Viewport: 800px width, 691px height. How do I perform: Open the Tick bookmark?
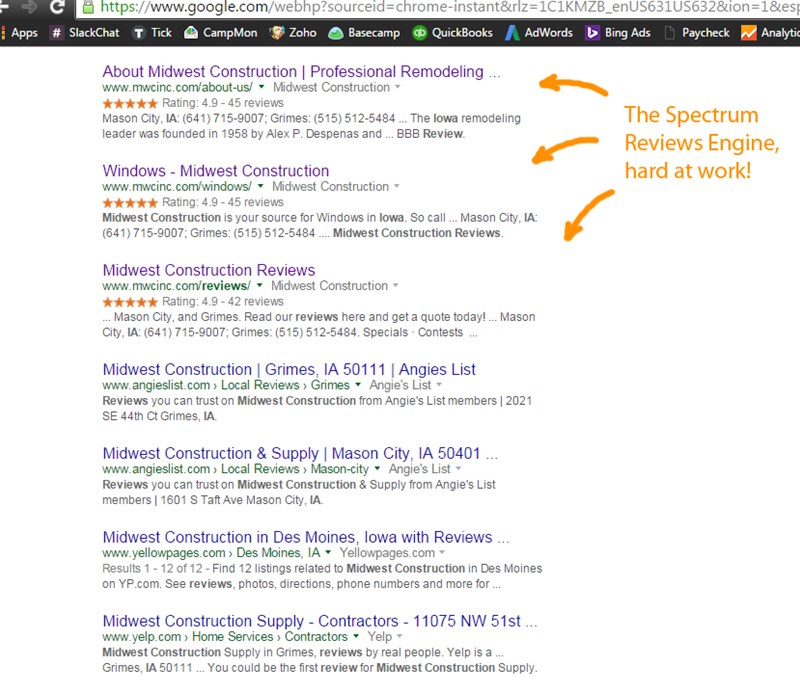pyautogui.click(x=153, y=32)
